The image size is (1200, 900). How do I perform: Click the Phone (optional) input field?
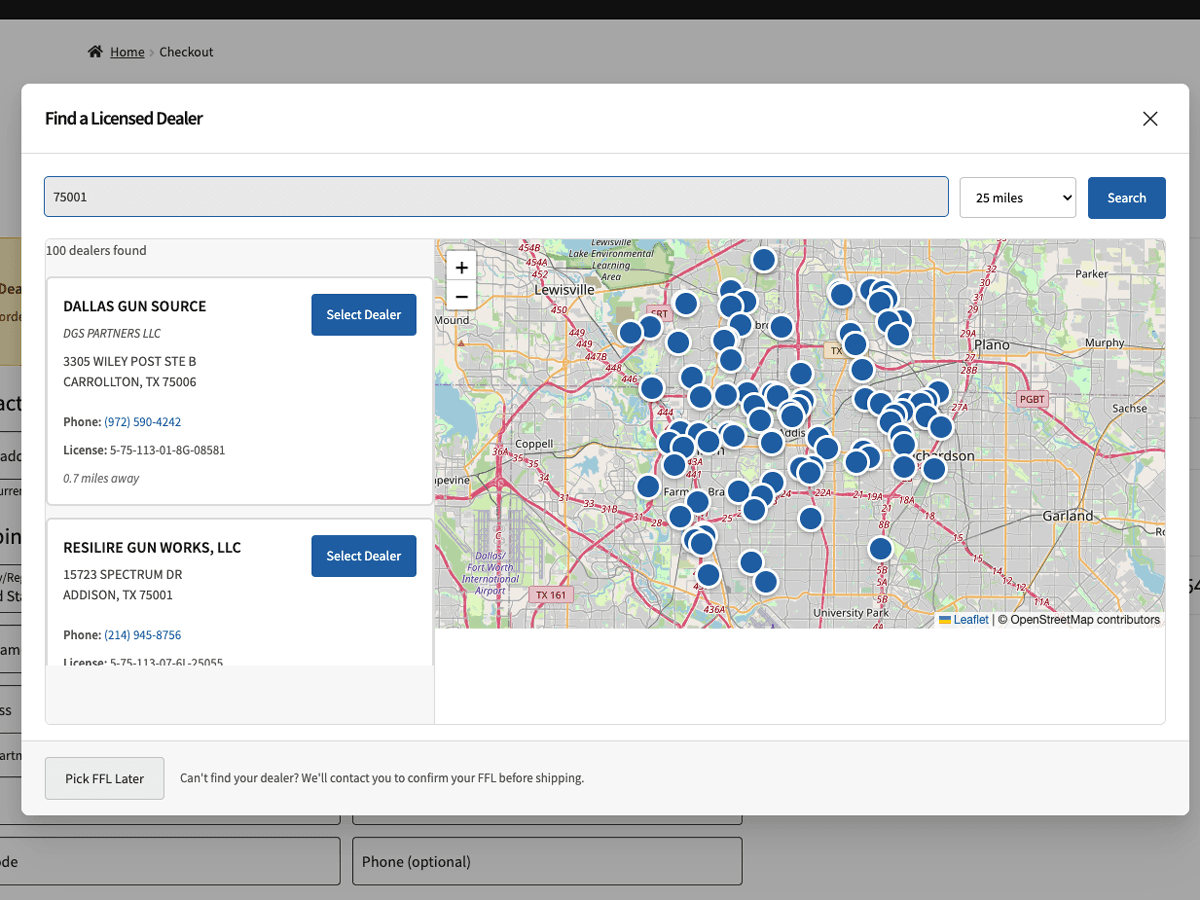(546, 861)
